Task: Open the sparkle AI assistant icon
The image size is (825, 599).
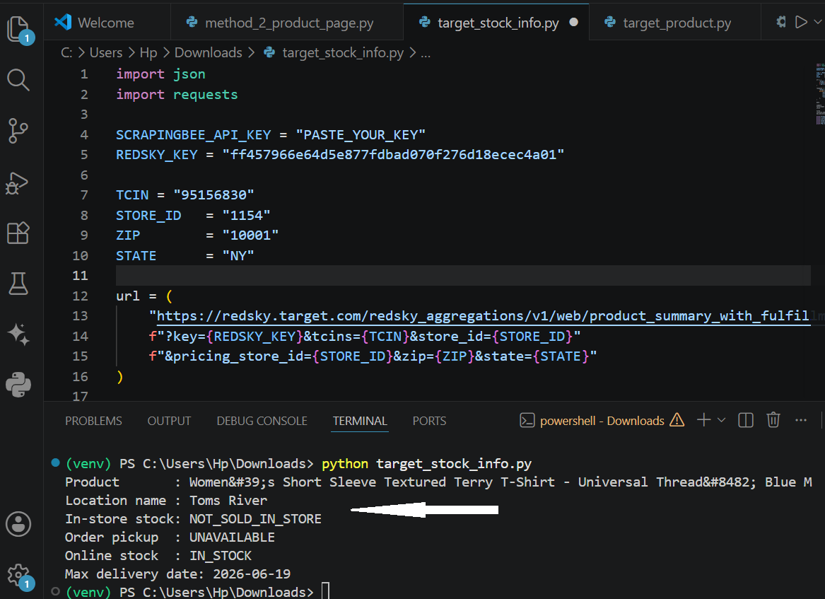Action: [18, 334]
